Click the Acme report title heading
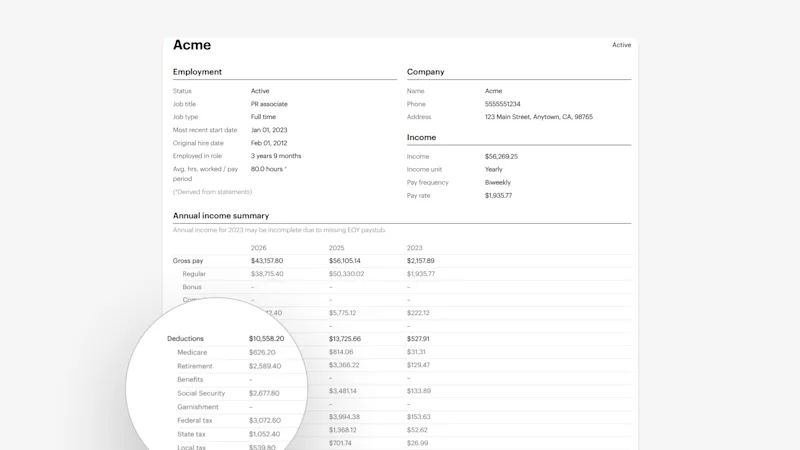This screenshot has width=800, height=450. 192,45
